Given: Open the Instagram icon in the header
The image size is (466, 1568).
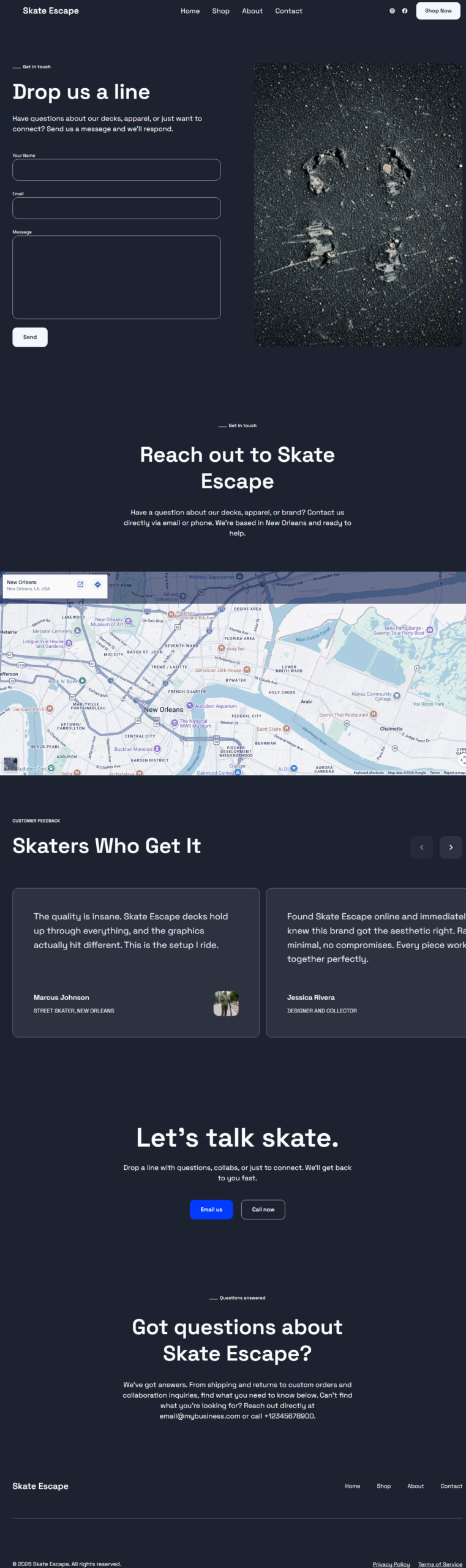Looking at the screenshot, I should (392, 11).
